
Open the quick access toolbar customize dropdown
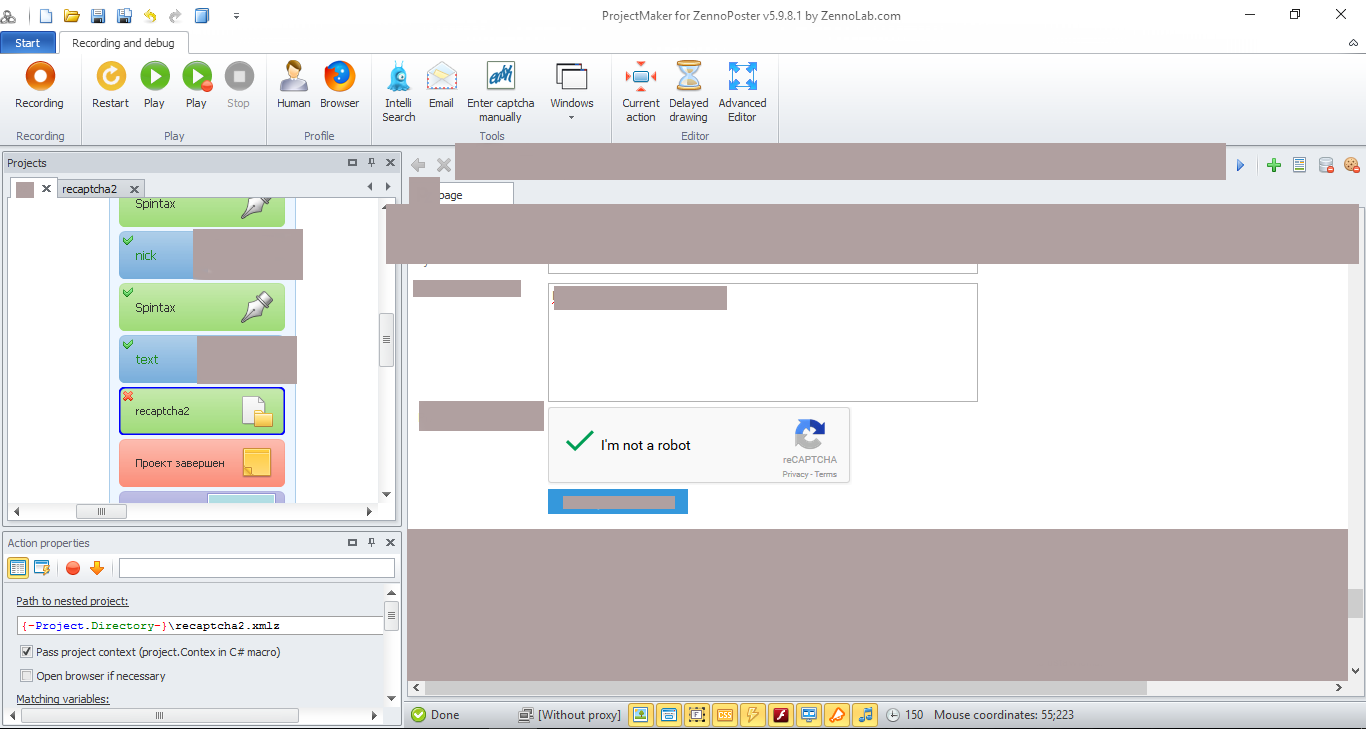[237, 16]
